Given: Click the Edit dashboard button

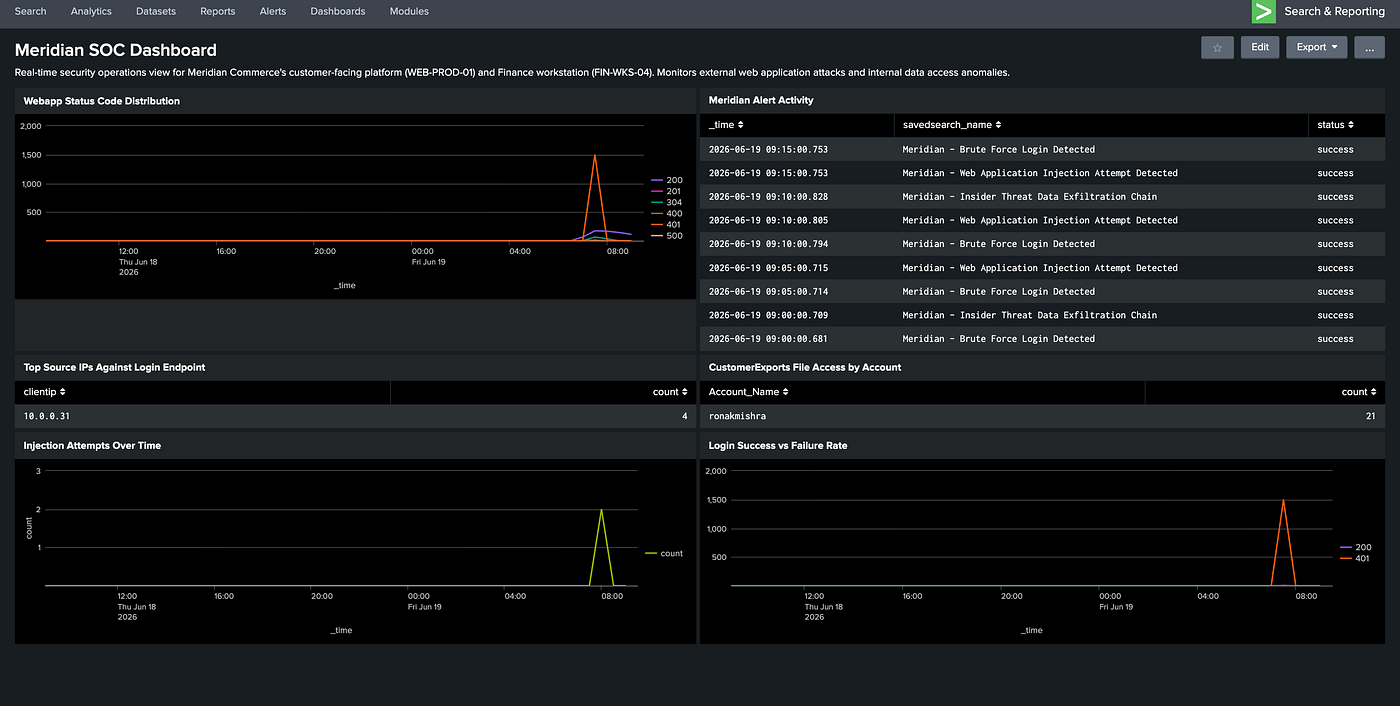Looking at the screenshot, I should pyautogui.click(x=1260, y=47).
